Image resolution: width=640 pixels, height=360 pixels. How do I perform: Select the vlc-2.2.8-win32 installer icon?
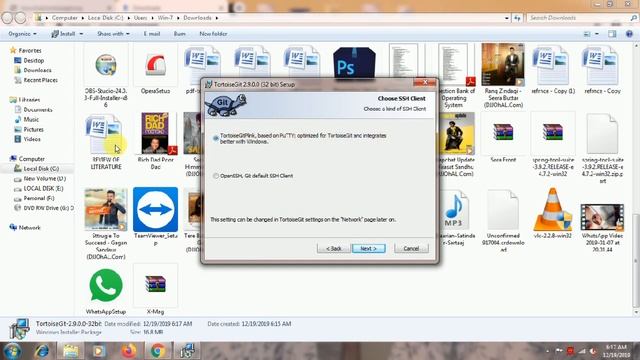(x=553, y=209)
